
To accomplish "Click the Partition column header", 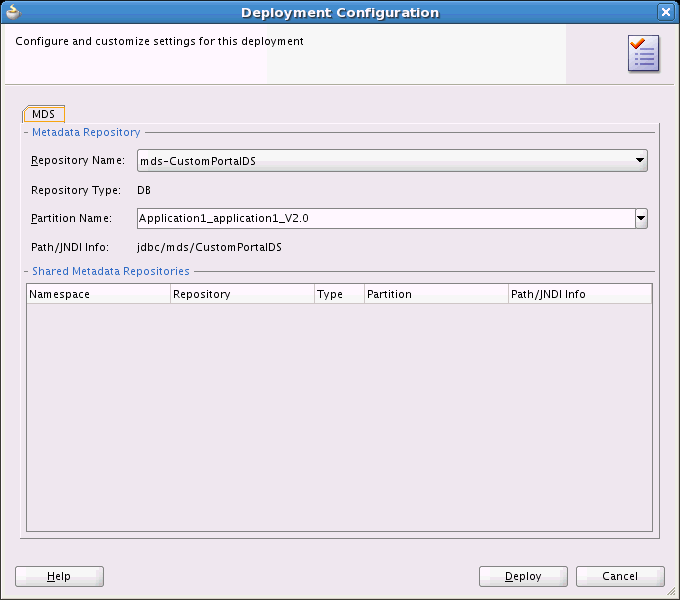I will click(x=436, y=294).
